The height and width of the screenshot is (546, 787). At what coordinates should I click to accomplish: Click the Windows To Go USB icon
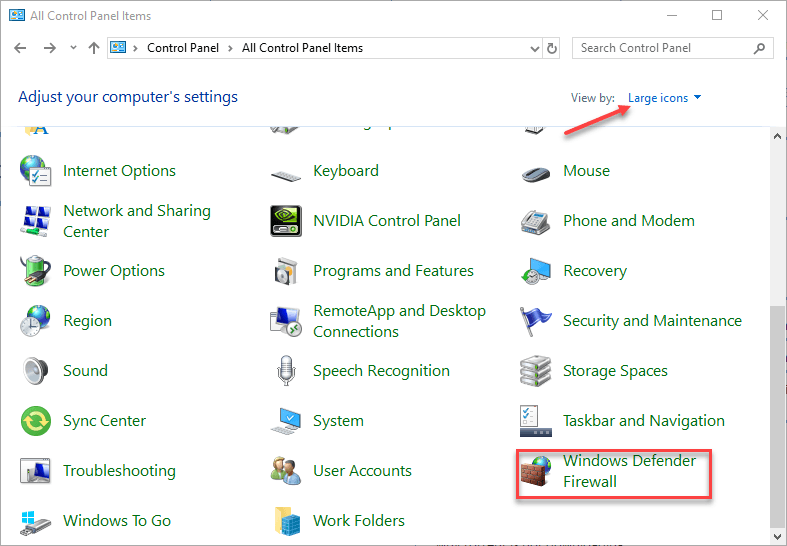(x=35, y=522)
